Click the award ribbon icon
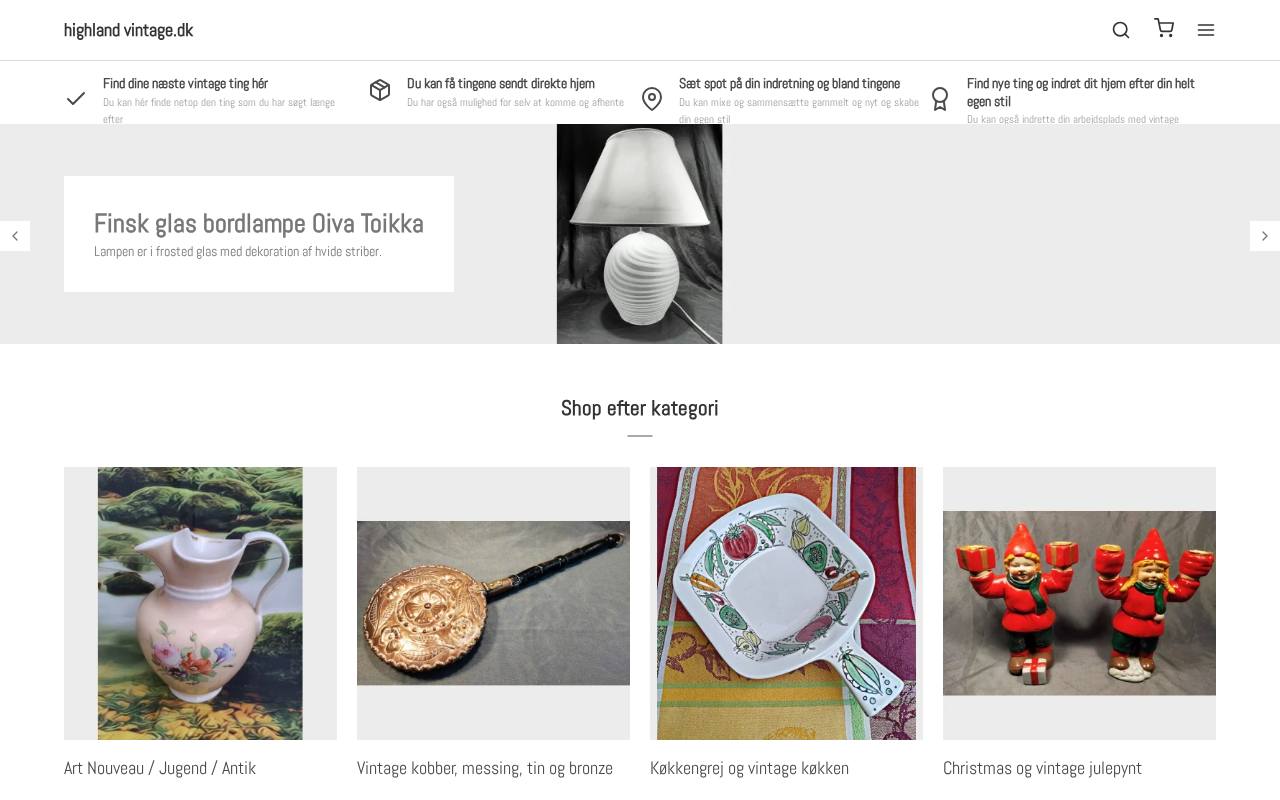 [940, 99]
